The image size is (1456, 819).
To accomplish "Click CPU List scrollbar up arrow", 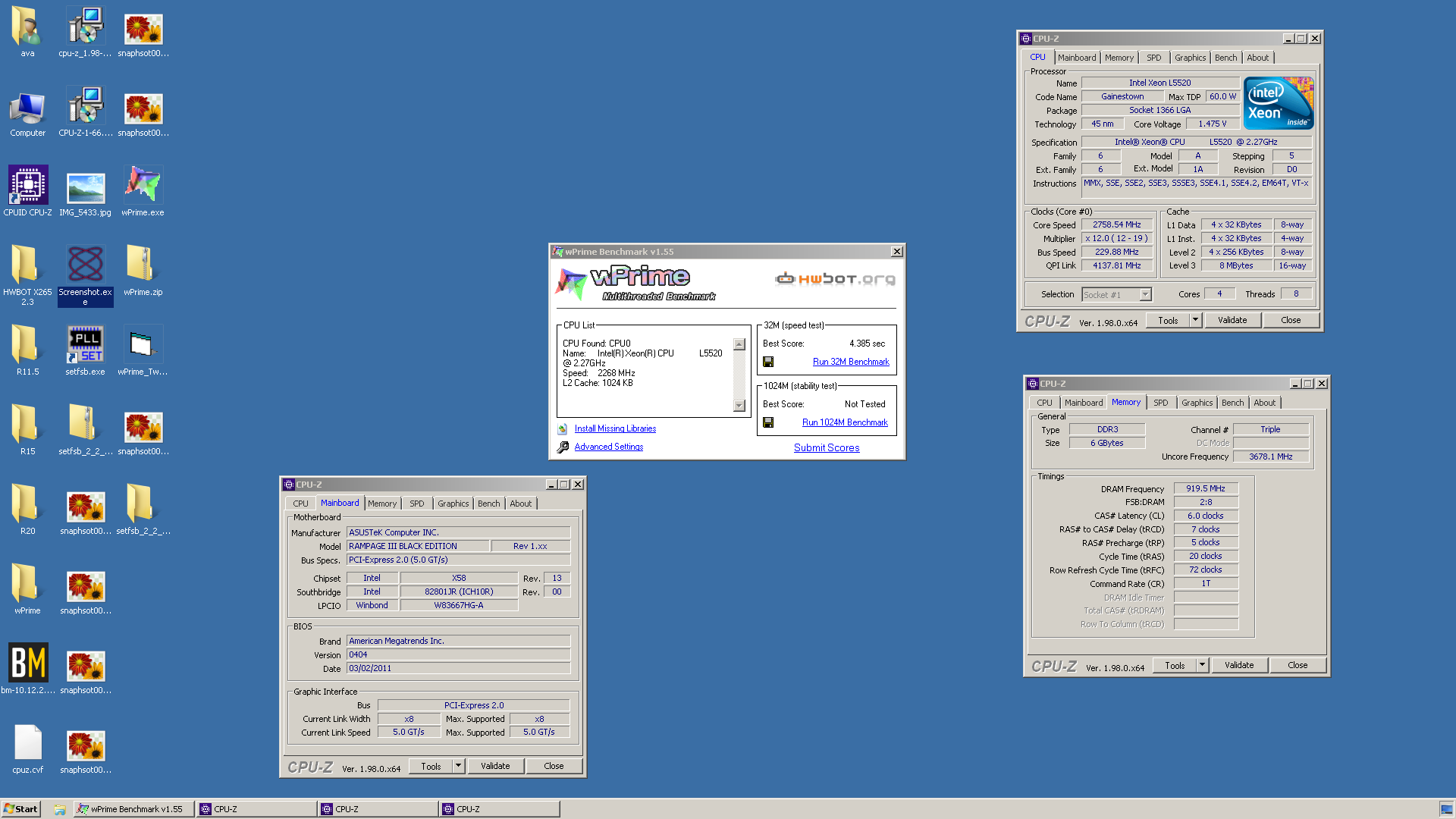I will tap(739, 344).
